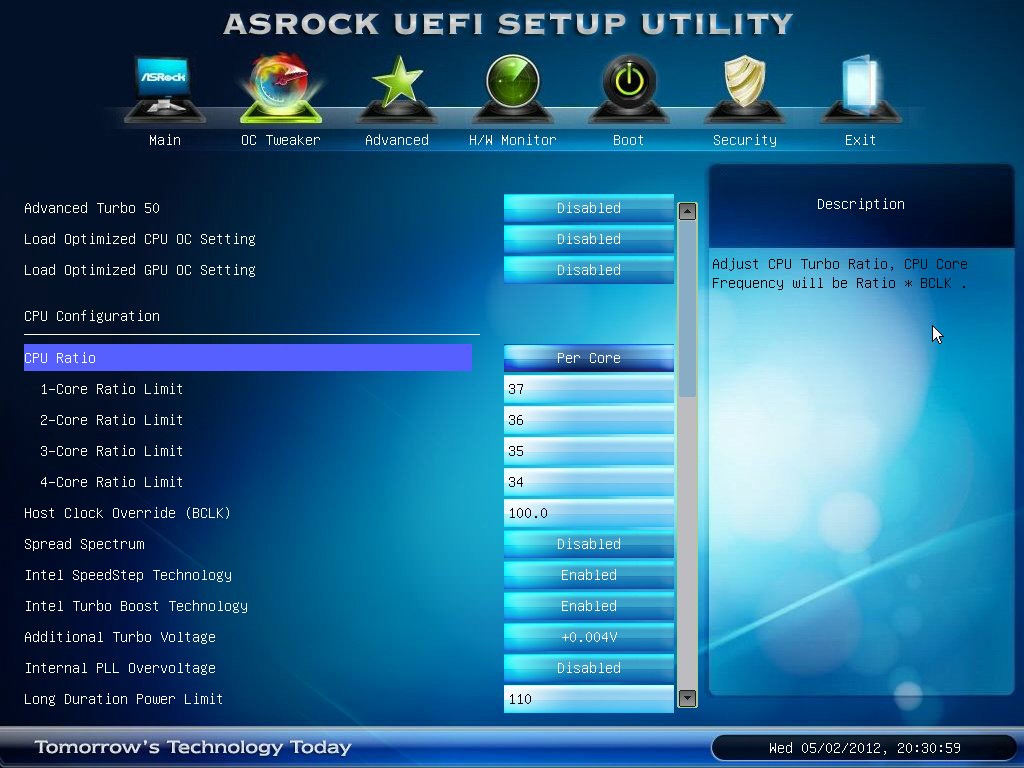Click the ASRock monitor icon for Main
Viewport: 1024px width, 768px height.
tap(165, 88)
